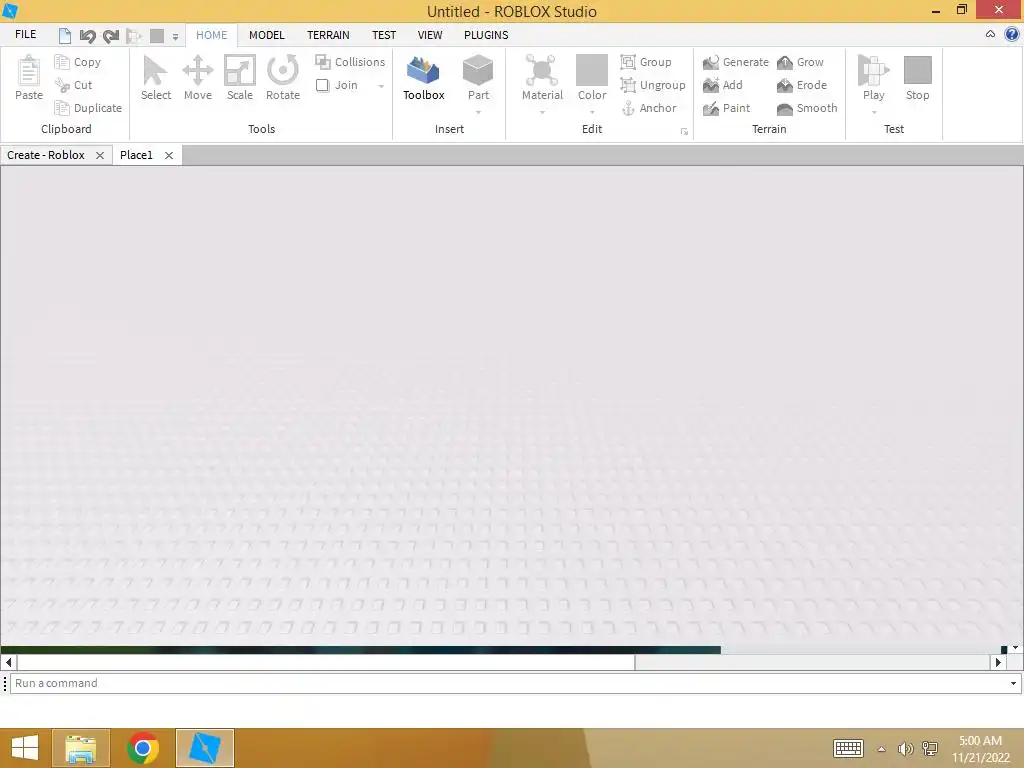Click the Undo quick-access icon
The image size is (1024, 768).
click(x=88, y=36)
